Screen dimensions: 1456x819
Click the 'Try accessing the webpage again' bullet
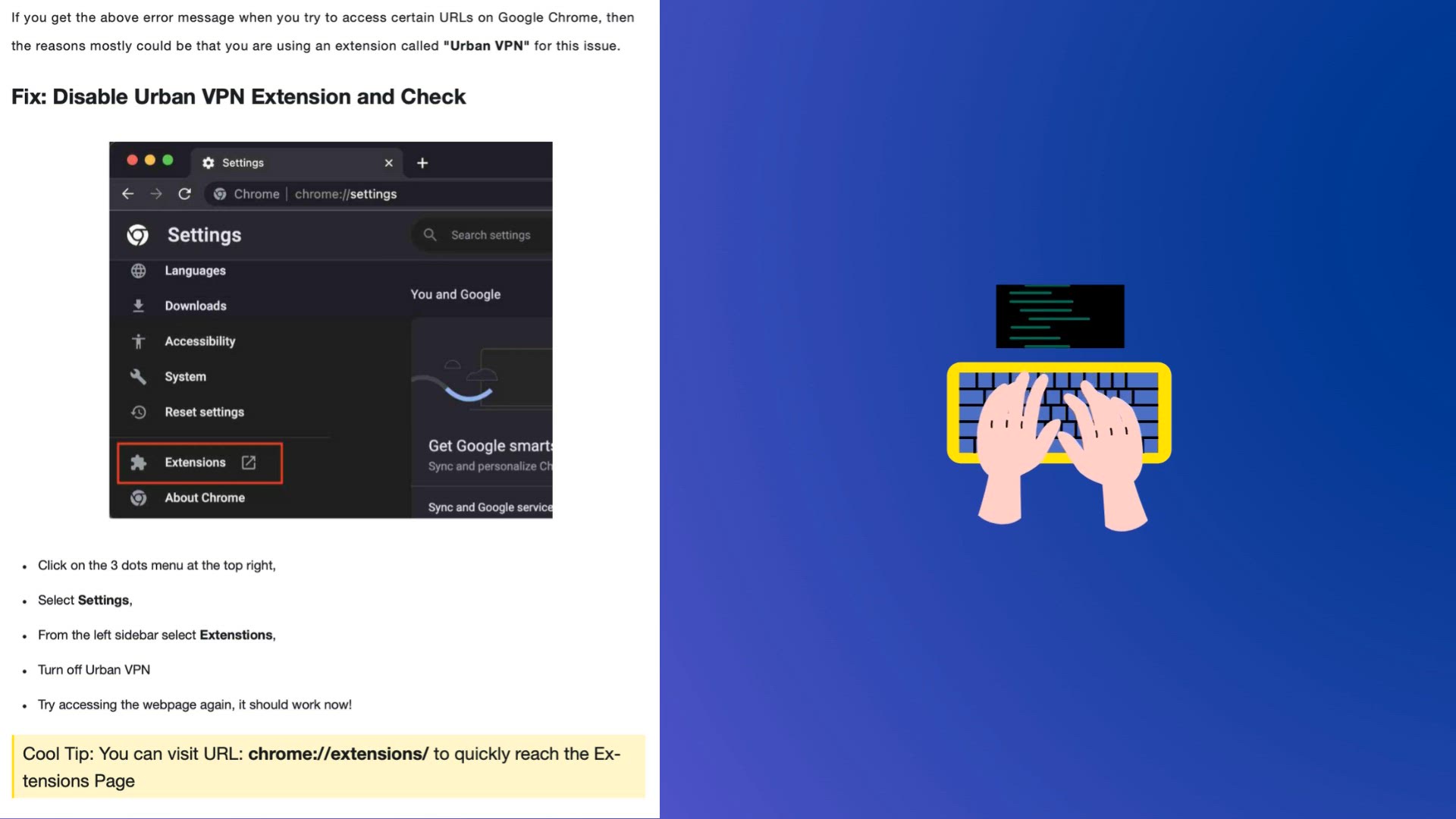click(x=195, y=705)
